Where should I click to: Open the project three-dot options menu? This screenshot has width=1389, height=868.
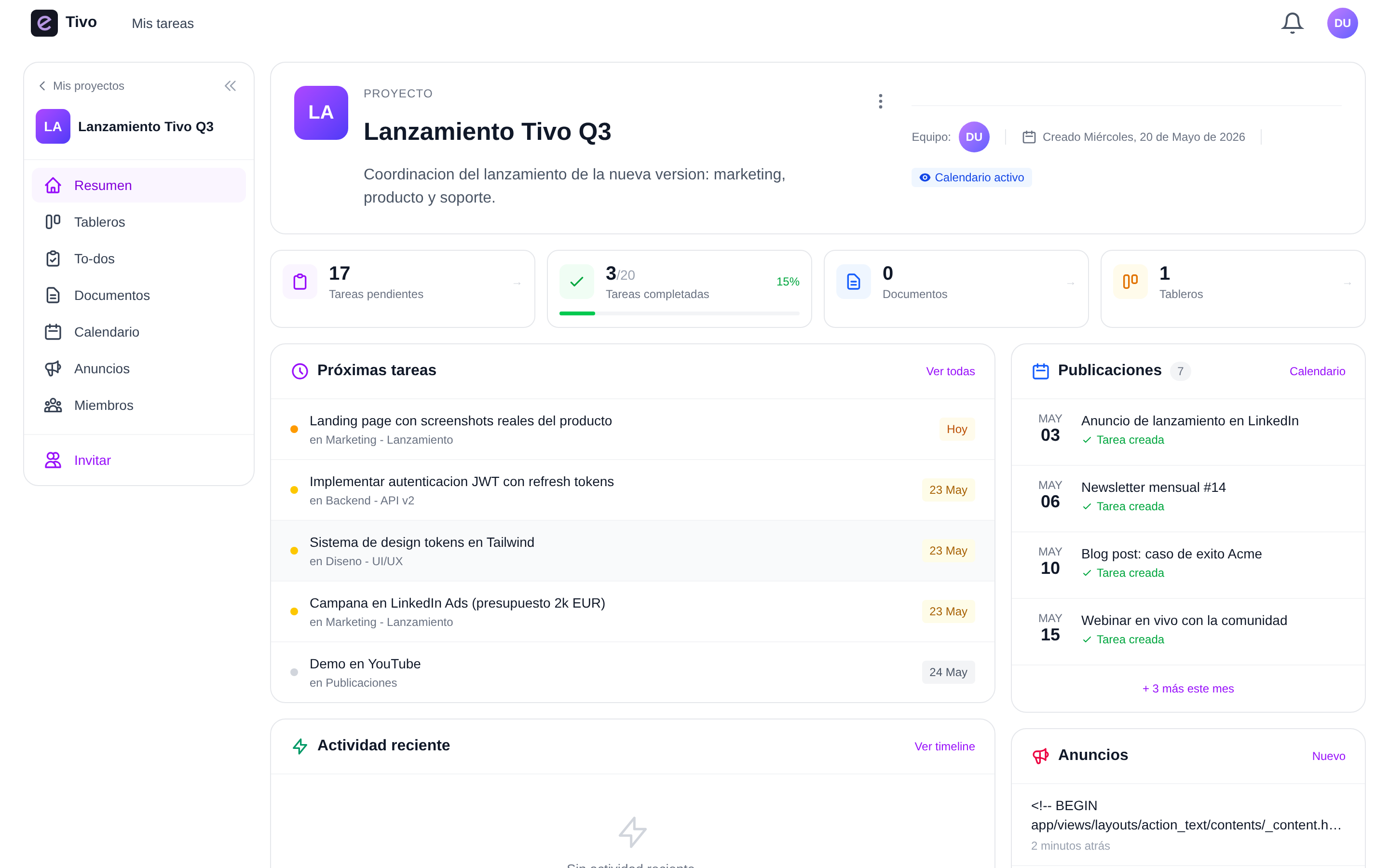tap(880, 102)
